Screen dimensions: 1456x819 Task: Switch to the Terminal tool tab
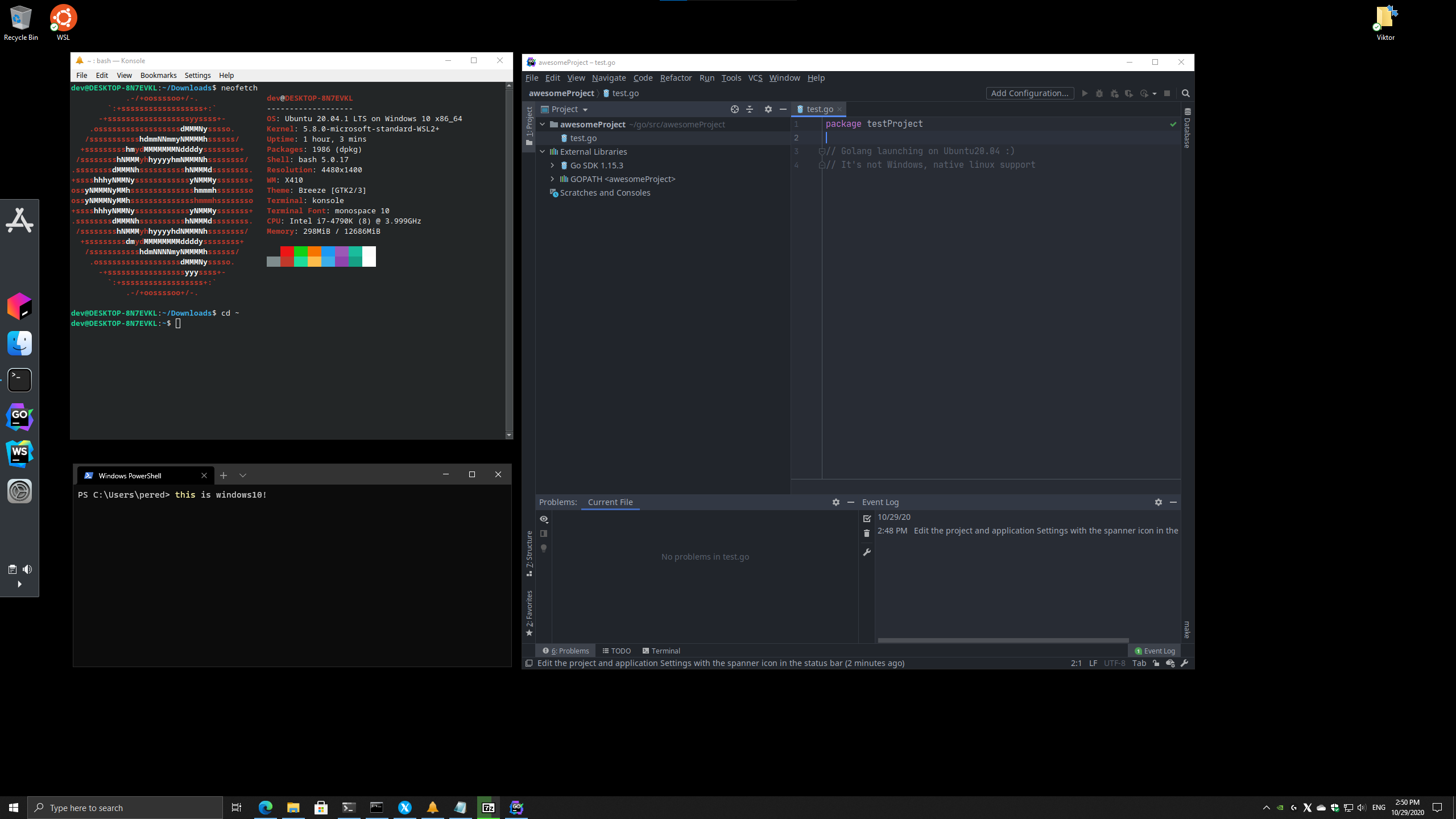pos(661,651)
